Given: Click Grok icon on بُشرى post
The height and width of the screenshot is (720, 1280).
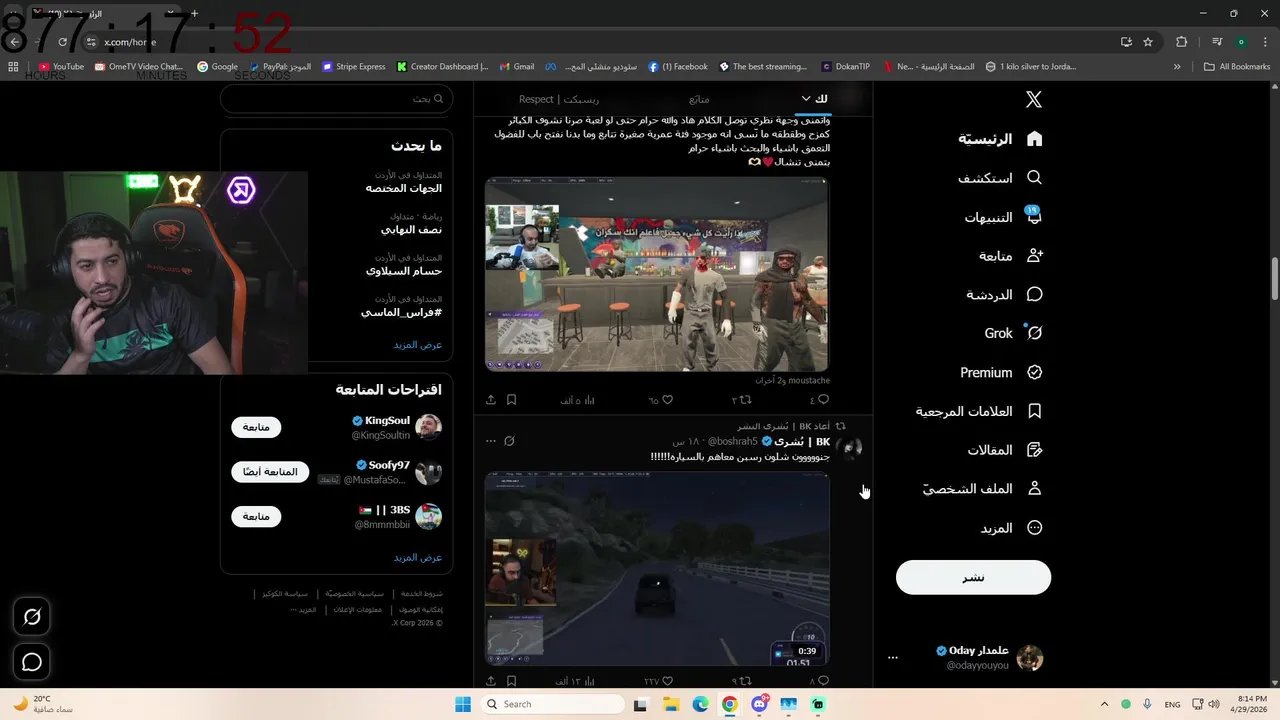Looking at the screenshot, I should (509, 441).
